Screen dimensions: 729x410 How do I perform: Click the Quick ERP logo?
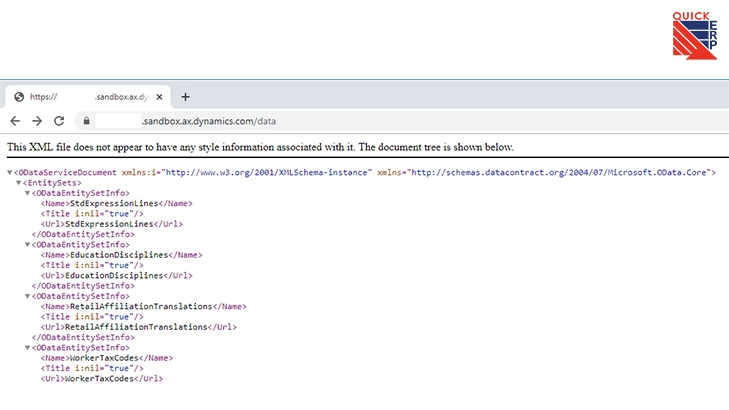coord(695,36)
